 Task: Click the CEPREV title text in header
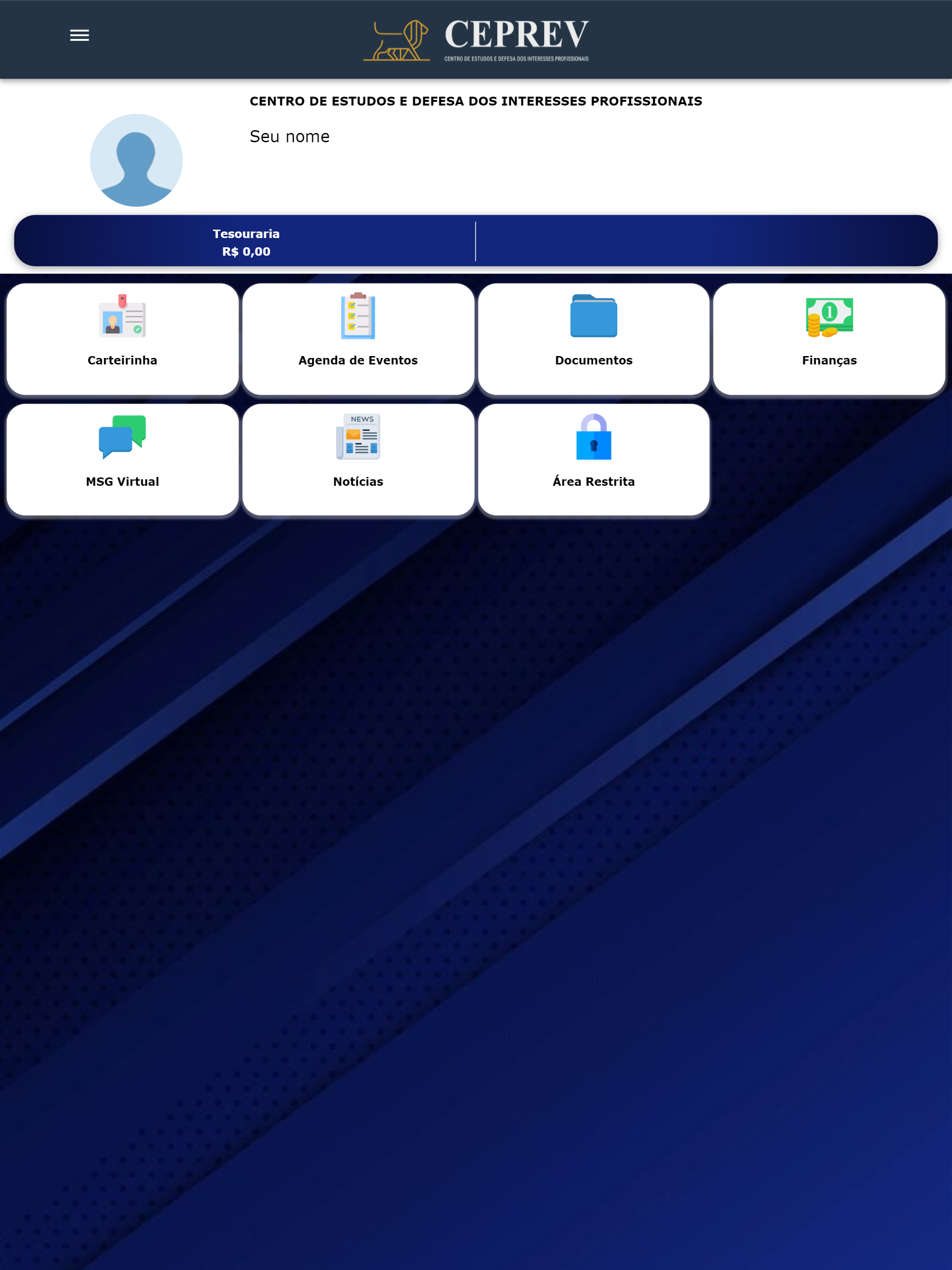click(517, 34)
